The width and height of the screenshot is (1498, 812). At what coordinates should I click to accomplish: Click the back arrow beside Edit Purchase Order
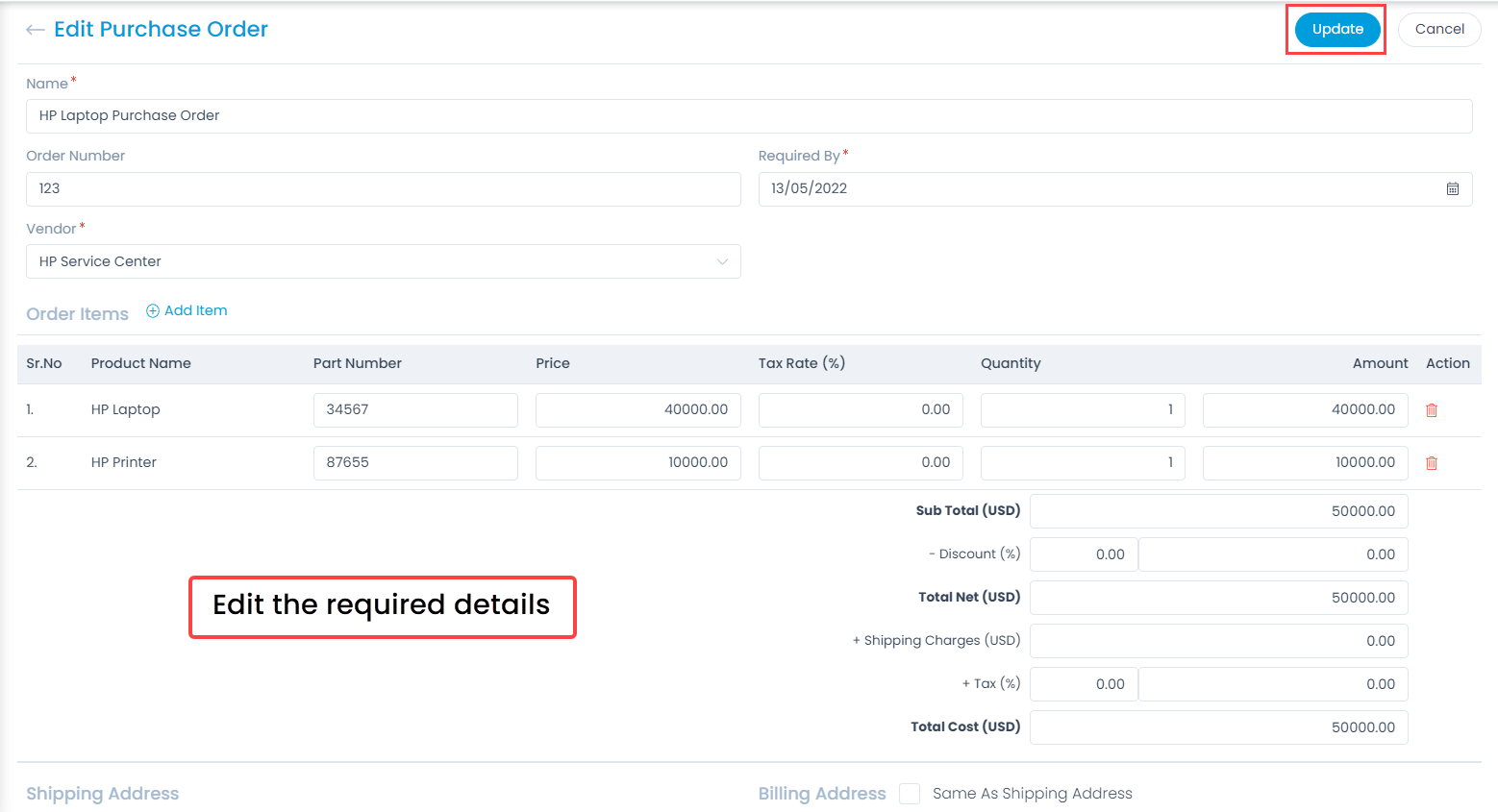[36, 30]
